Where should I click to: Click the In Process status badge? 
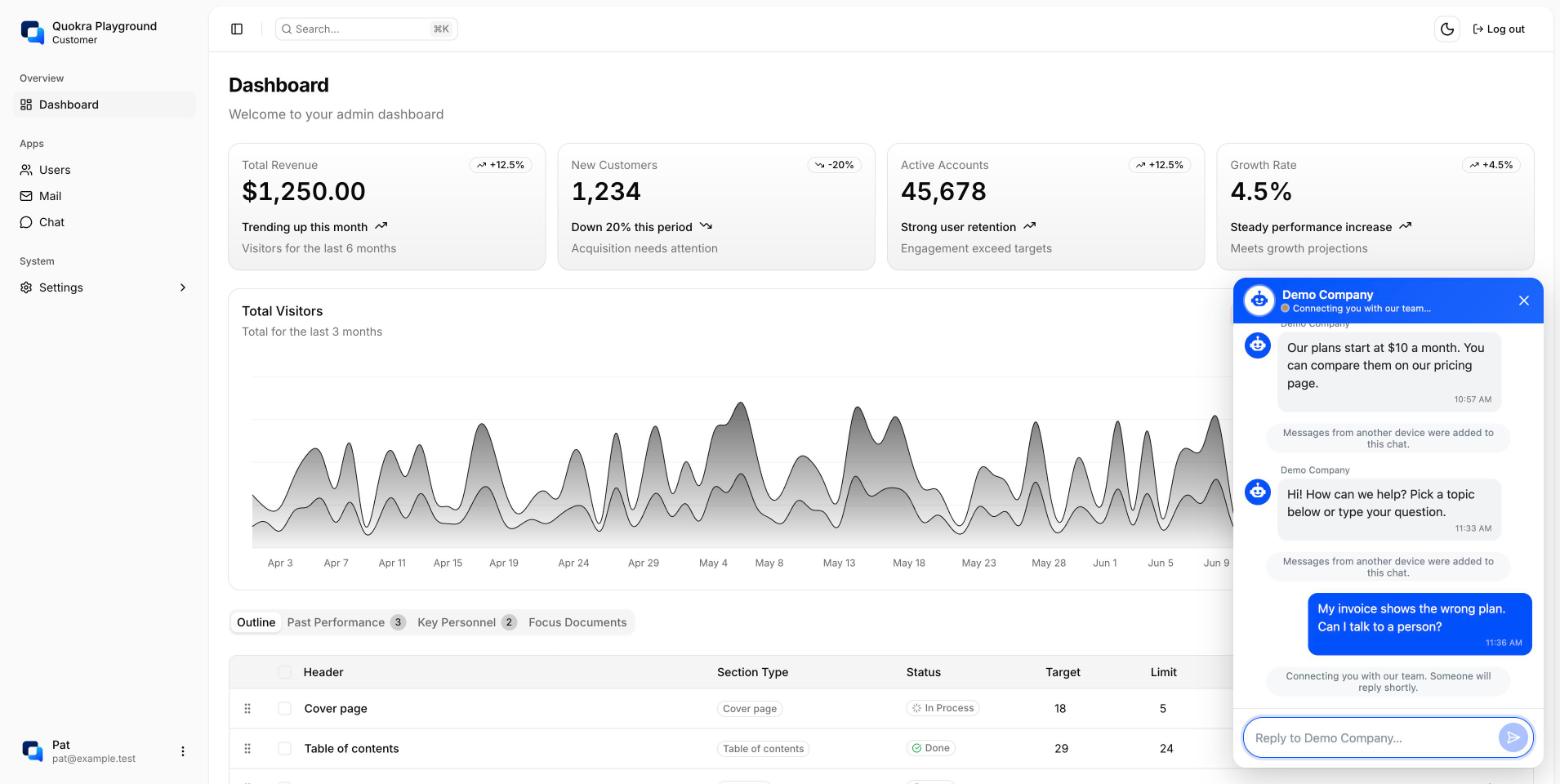click(943, 708)
